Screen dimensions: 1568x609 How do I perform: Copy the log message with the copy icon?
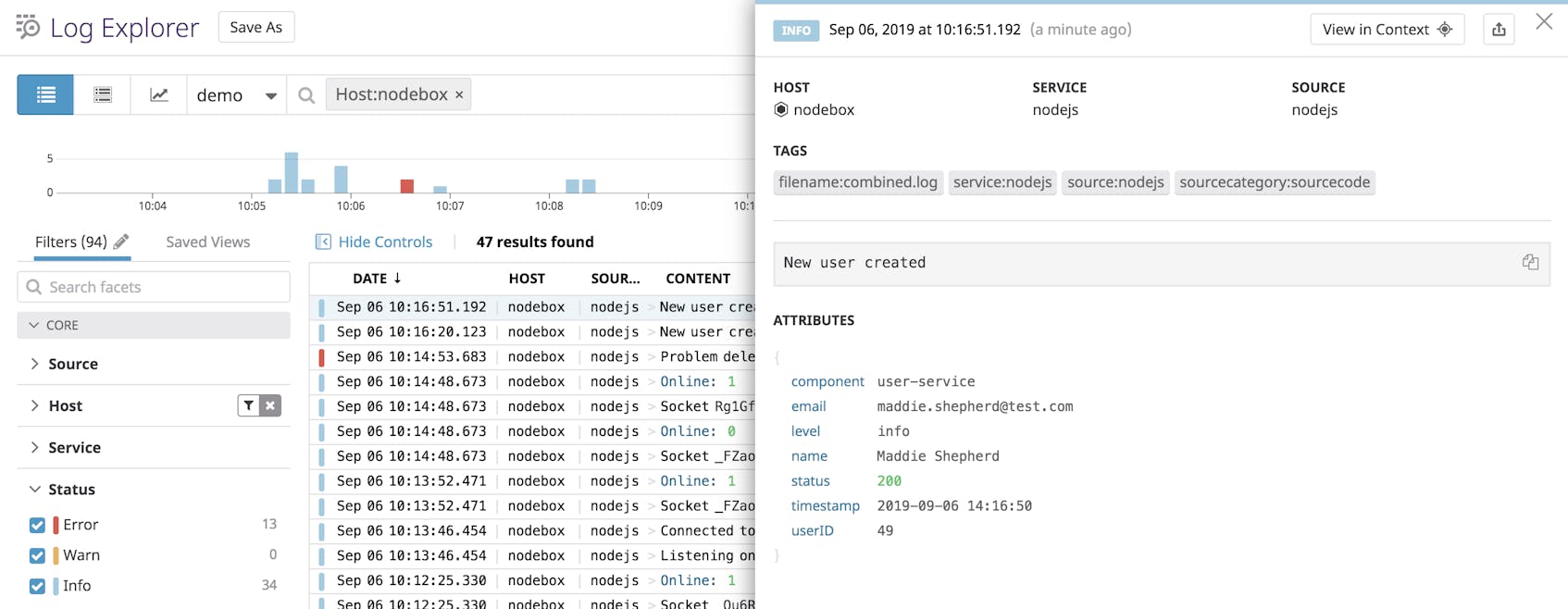pyautogui.click(x=1530, y=262)
